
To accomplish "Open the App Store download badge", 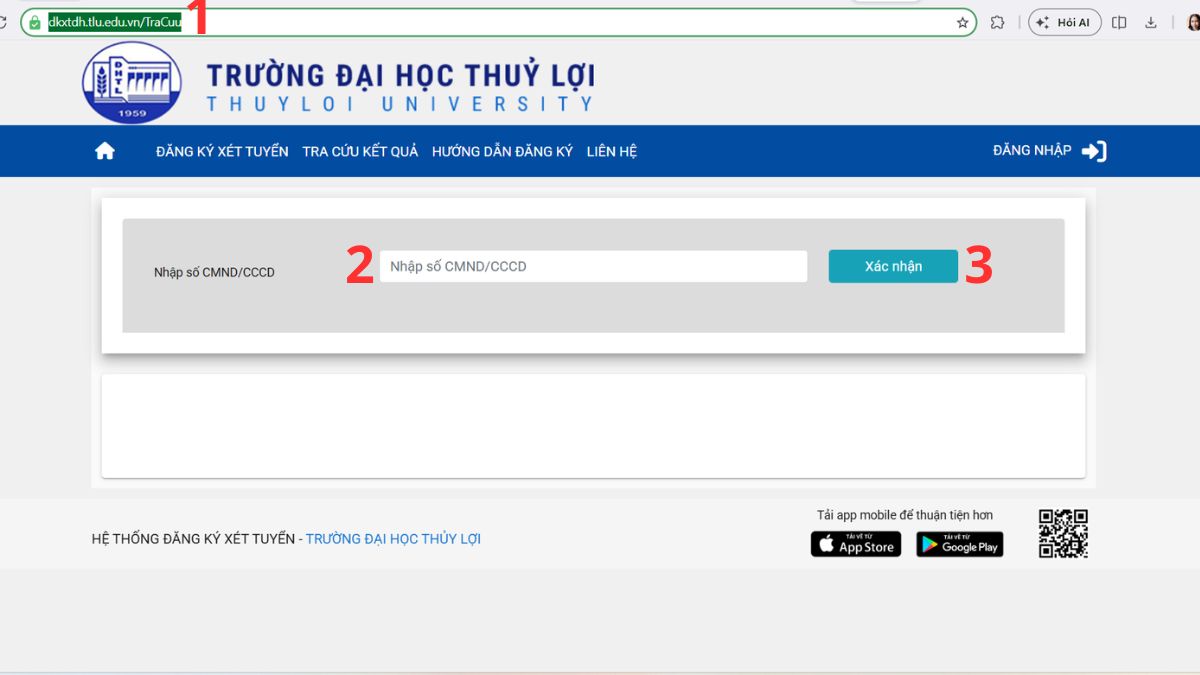I will tap(856, 544).
